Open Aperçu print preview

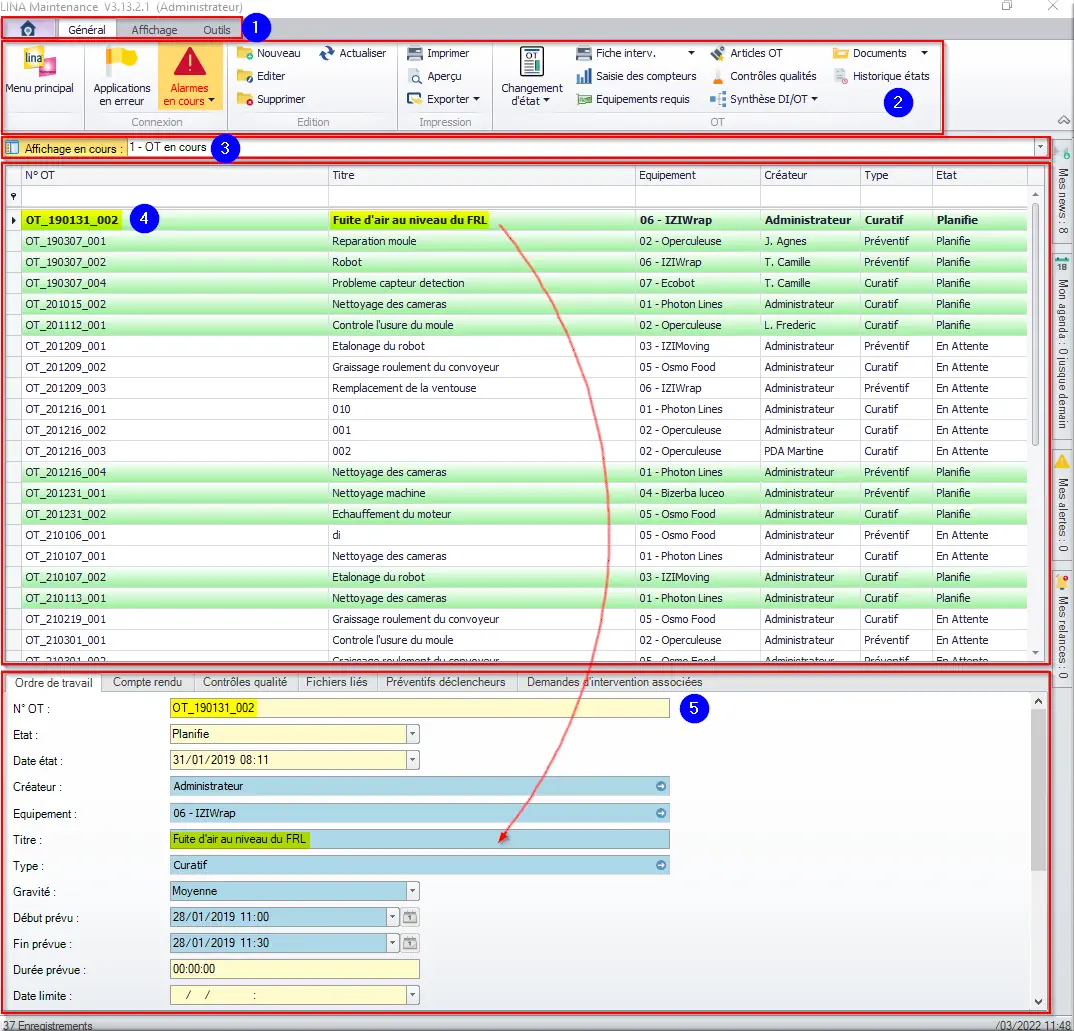[x=434, y=76]
